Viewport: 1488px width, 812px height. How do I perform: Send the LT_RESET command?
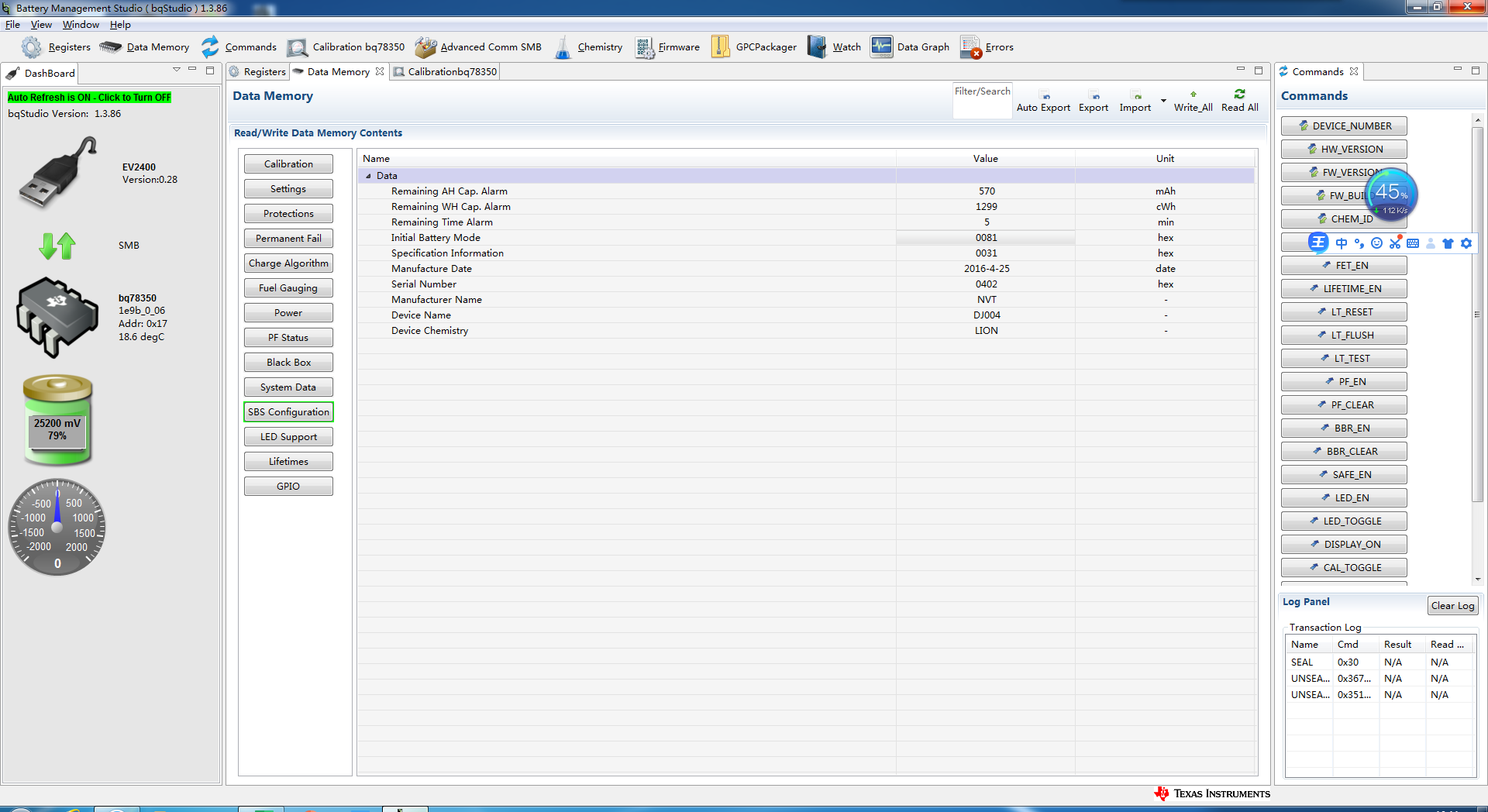(x=1344, y=312)
